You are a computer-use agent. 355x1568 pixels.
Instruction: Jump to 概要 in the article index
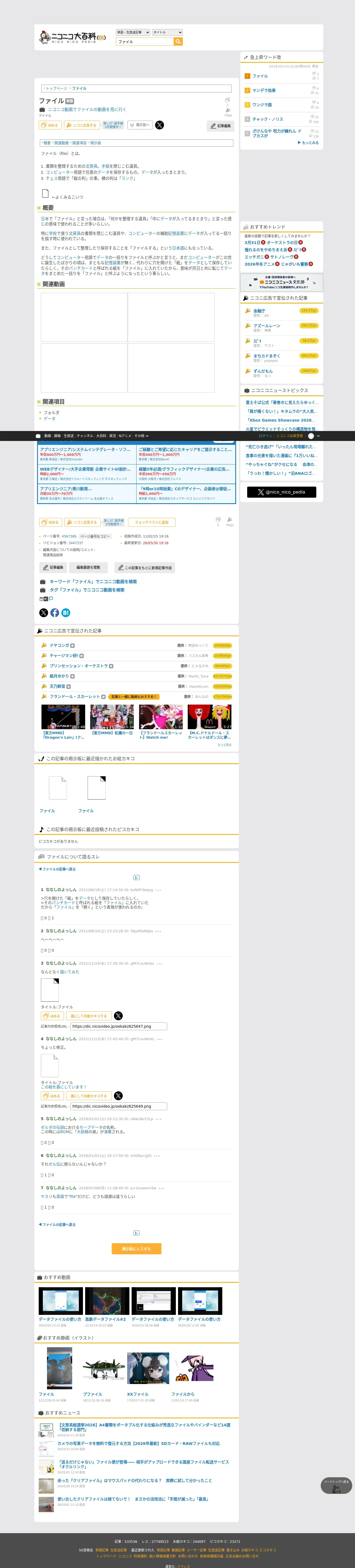pyautogui.click(x=47, y=143)
